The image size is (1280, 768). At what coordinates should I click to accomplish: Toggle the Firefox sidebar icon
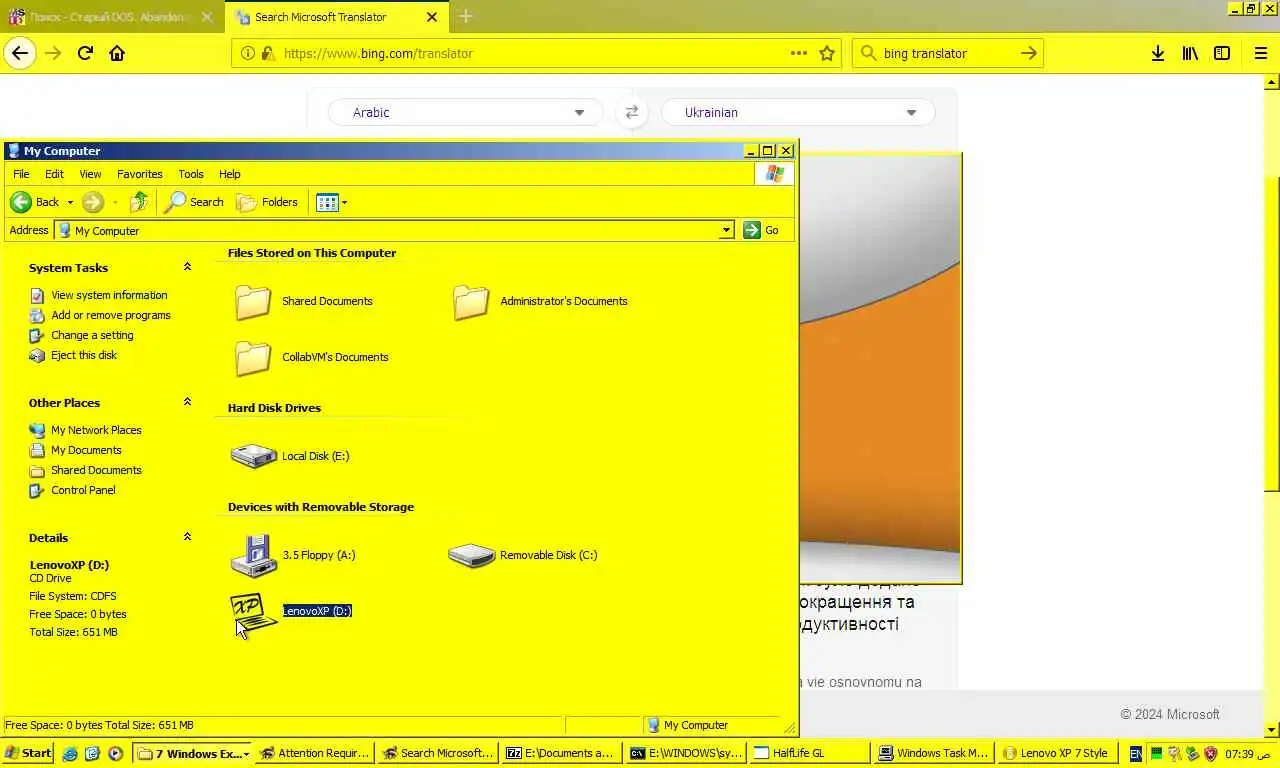[x=1222, y=53]
